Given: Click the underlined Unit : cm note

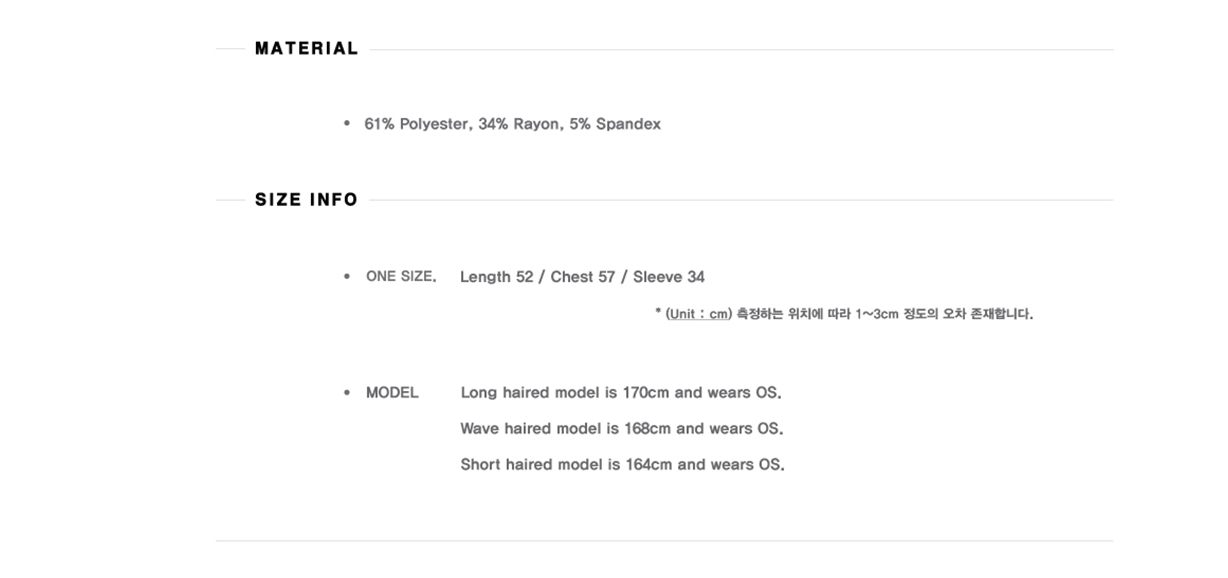Looking at the screenshot, I should tap(698, 314).
